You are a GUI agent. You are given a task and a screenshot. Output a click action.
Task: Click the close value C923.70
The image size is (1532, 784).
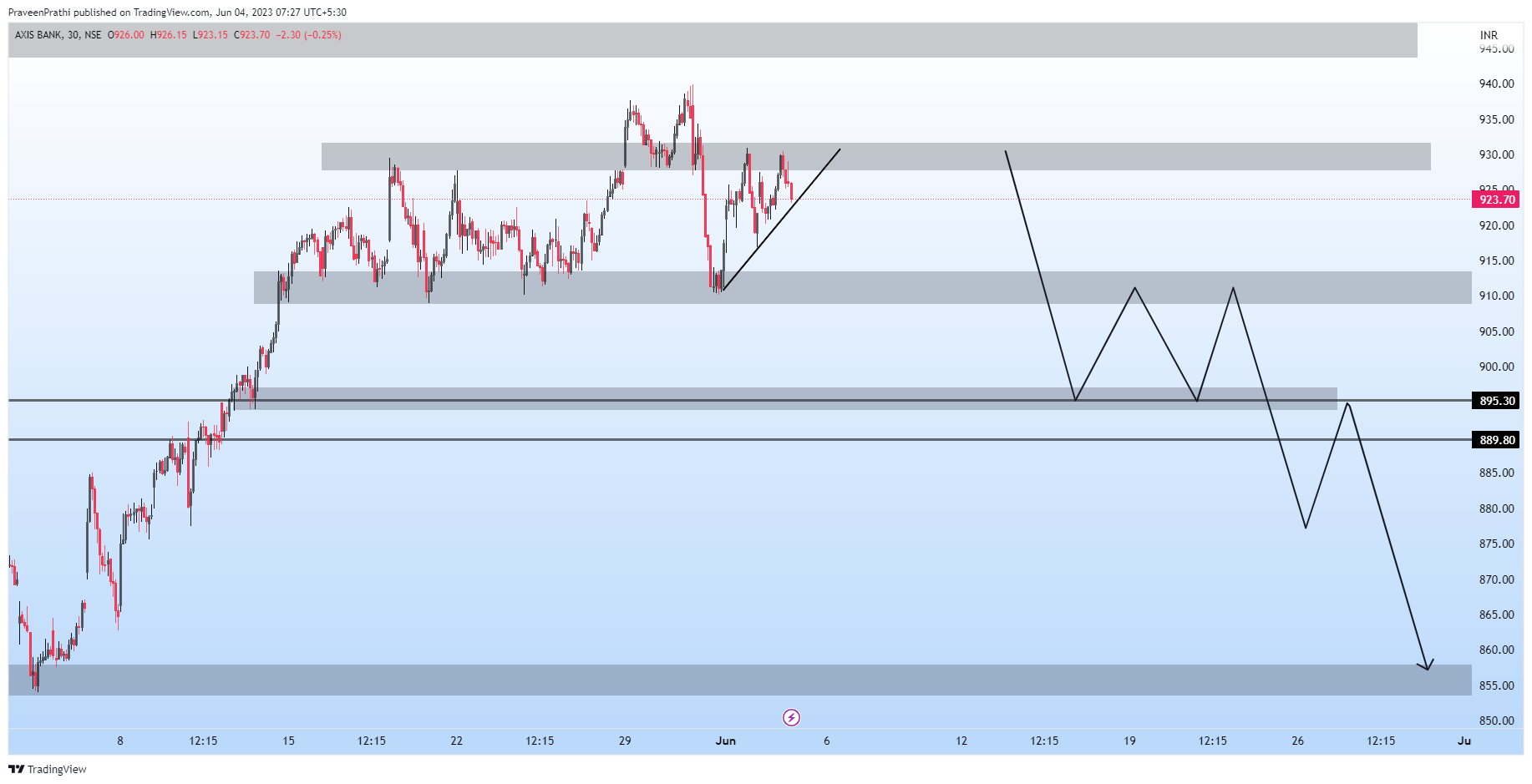click(252, 35)
